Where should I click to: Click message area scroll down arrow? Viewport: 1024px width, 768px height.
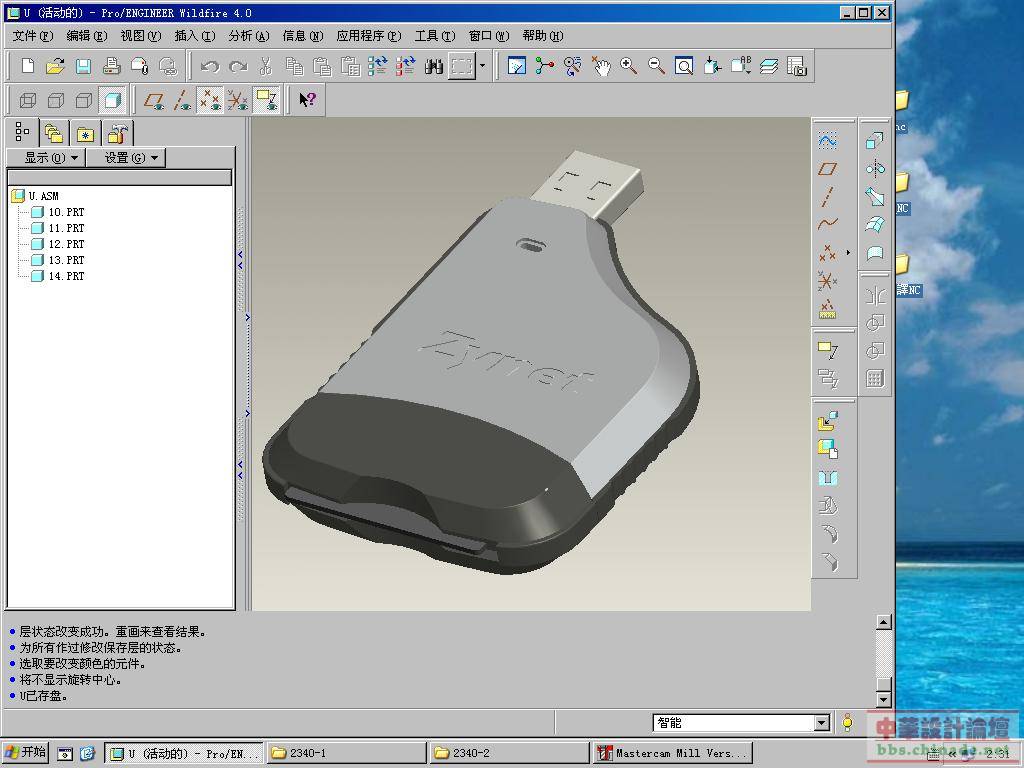[884, 699]
